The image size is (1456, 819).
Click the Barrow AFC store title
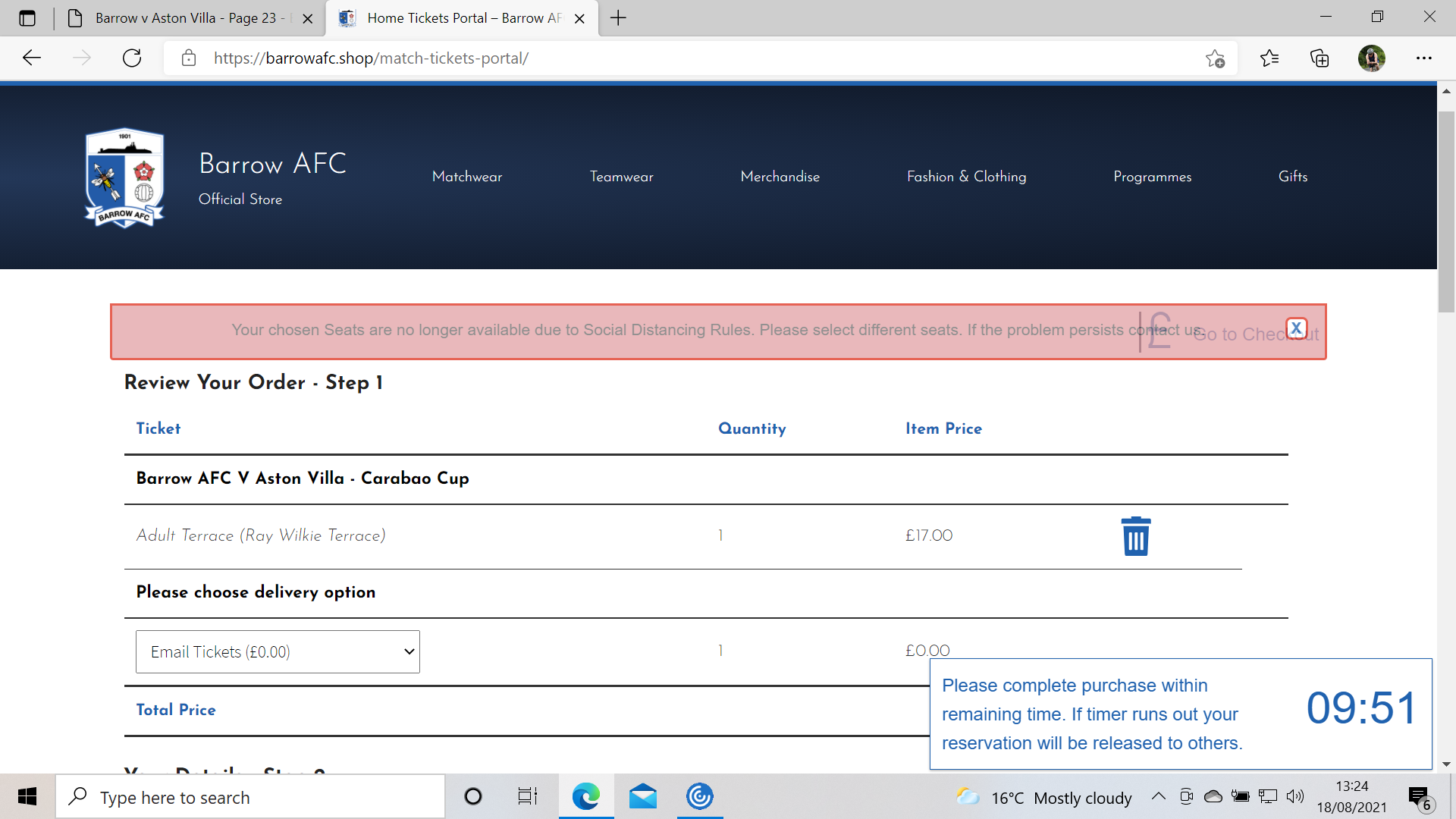[x=272, y=163]
